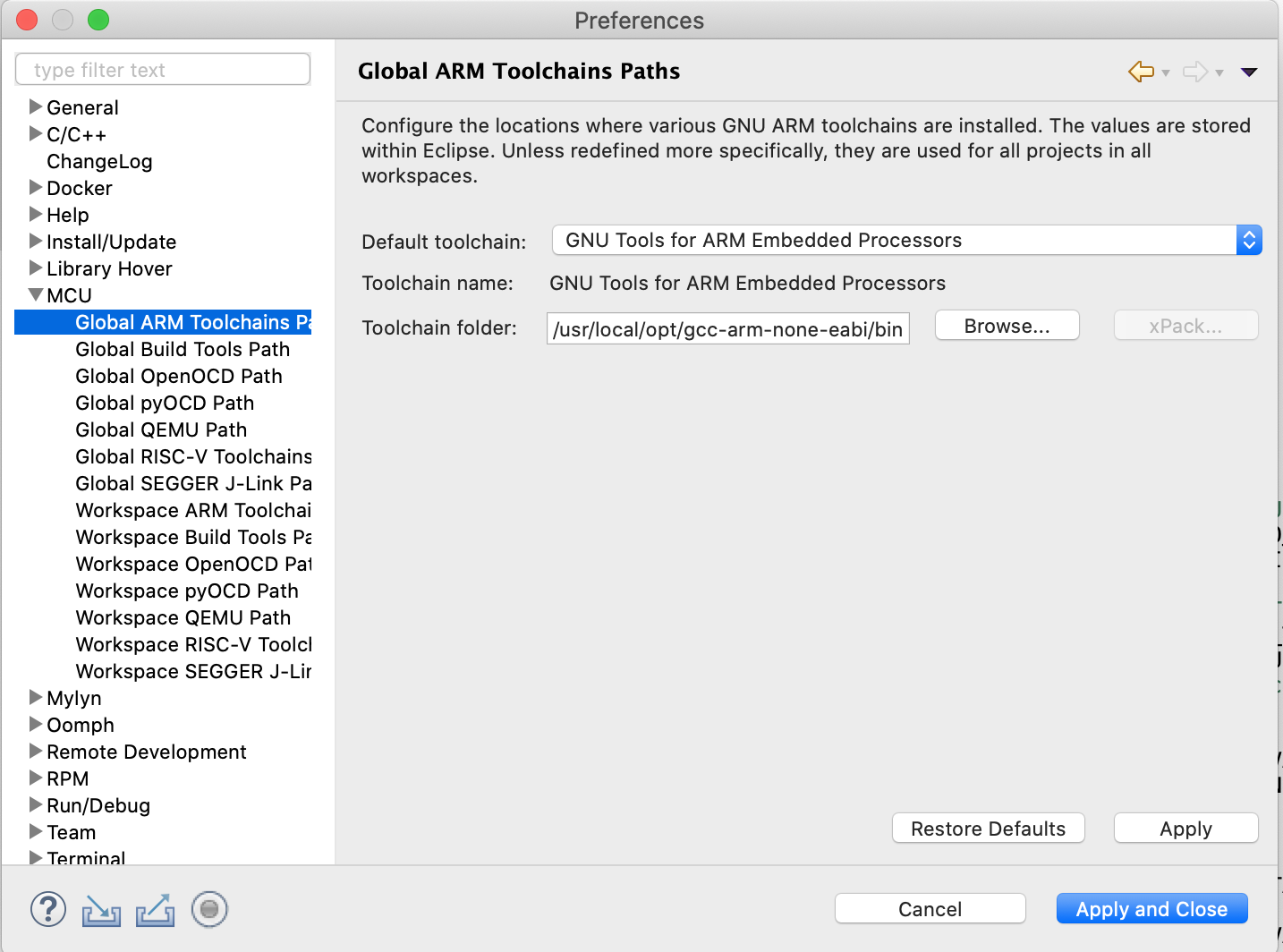Select the Terminal preference page
Viewport: 1283px width, 952px height.
(86, 857)
